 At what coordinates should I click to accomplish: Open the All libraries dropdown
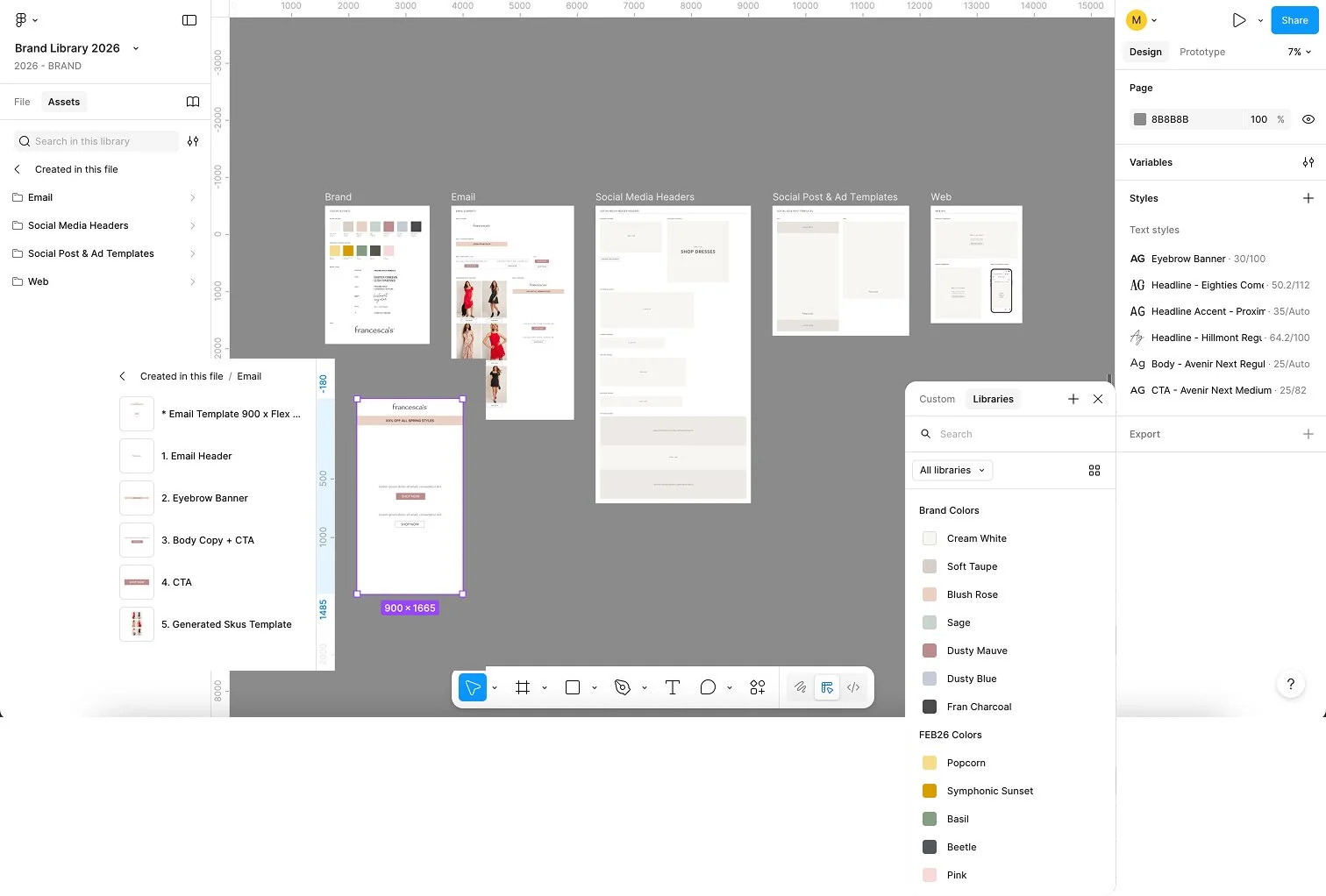click(x=952, y=470)
